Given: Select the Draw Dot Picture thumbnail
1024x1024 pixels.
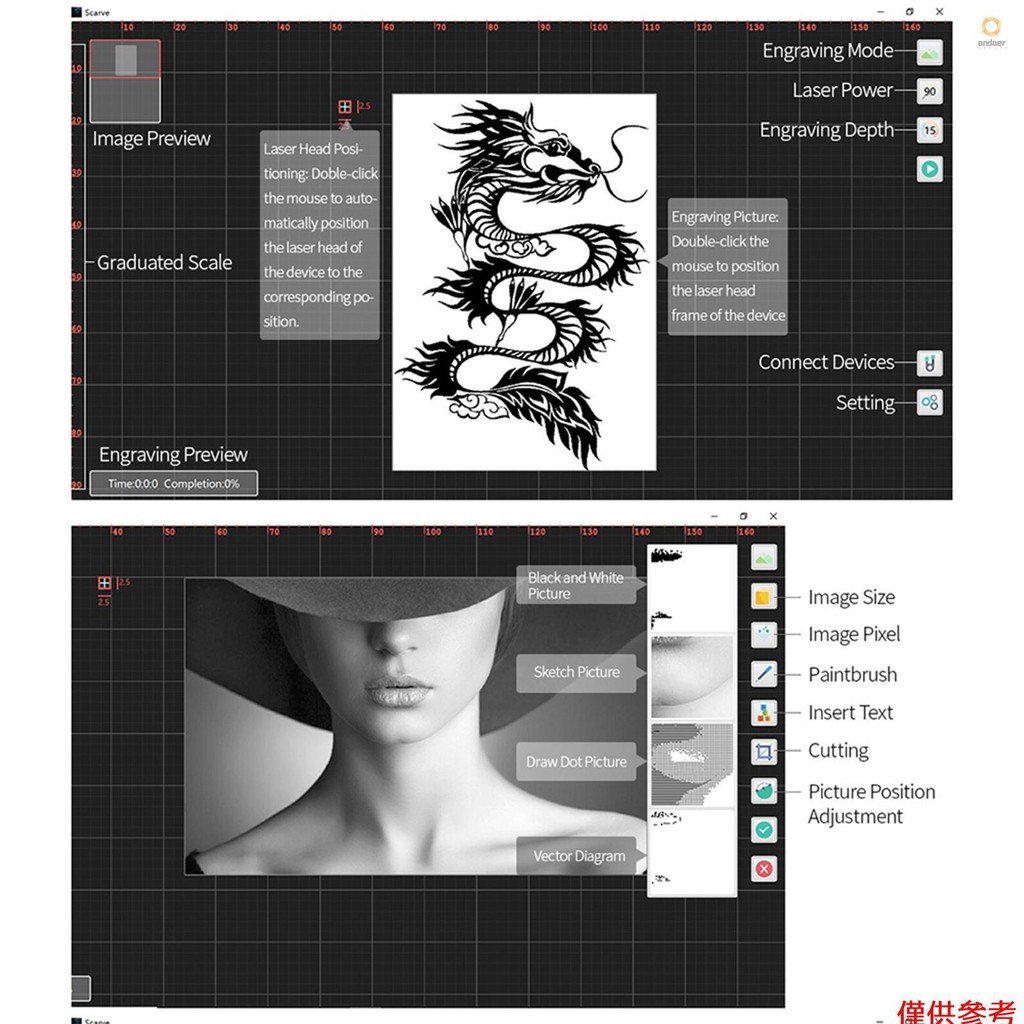Looking at the screenshot, I should click(x=691, y=765).
